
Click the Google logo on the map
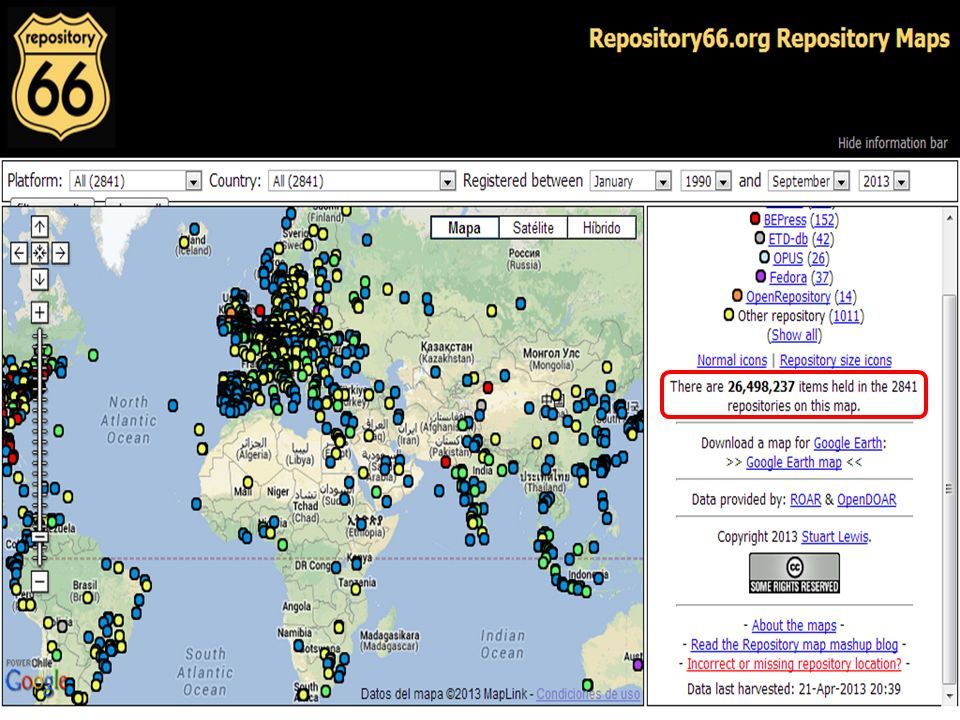36,681
